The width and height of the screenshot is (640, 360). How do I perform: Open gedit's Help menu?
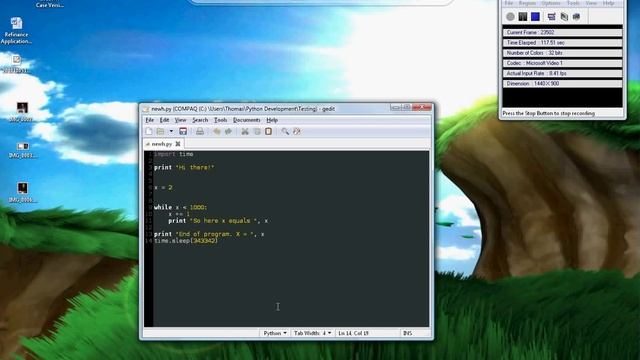(x=272, y=120)
